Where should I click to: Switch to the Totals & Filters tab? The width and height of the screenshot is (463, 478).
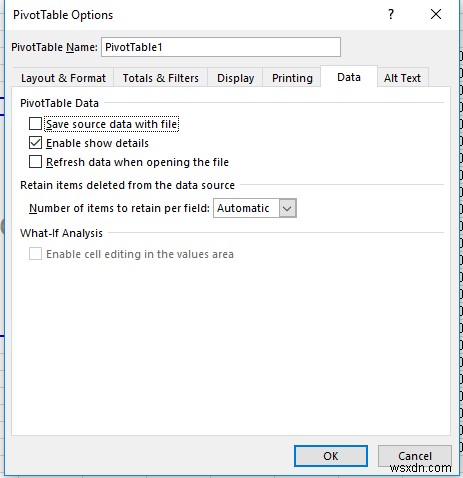point(161,78)
